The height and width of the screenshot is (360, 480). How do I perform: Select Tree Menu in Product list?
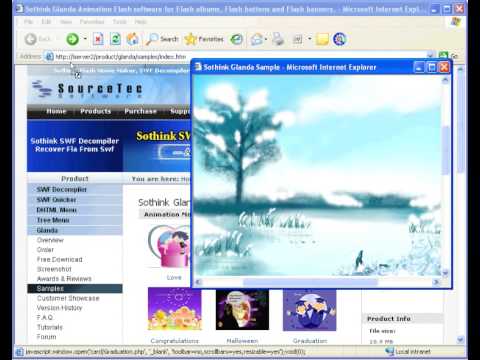pyautogui.click(x=53, y=220)
